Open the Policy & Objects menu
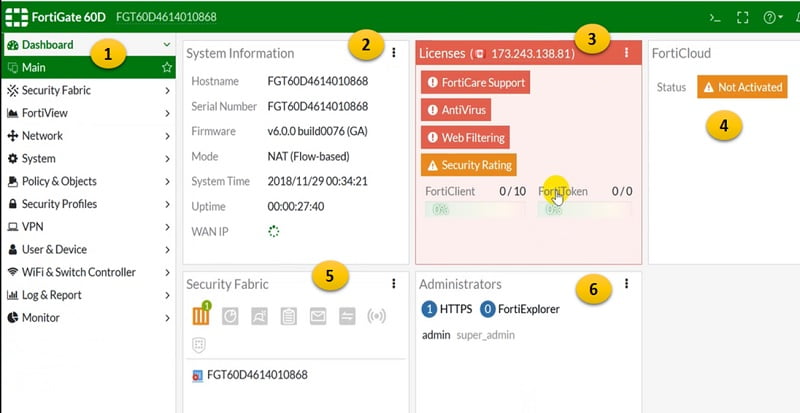The width and height of the screenshot is (800, 413). [88, 181]
